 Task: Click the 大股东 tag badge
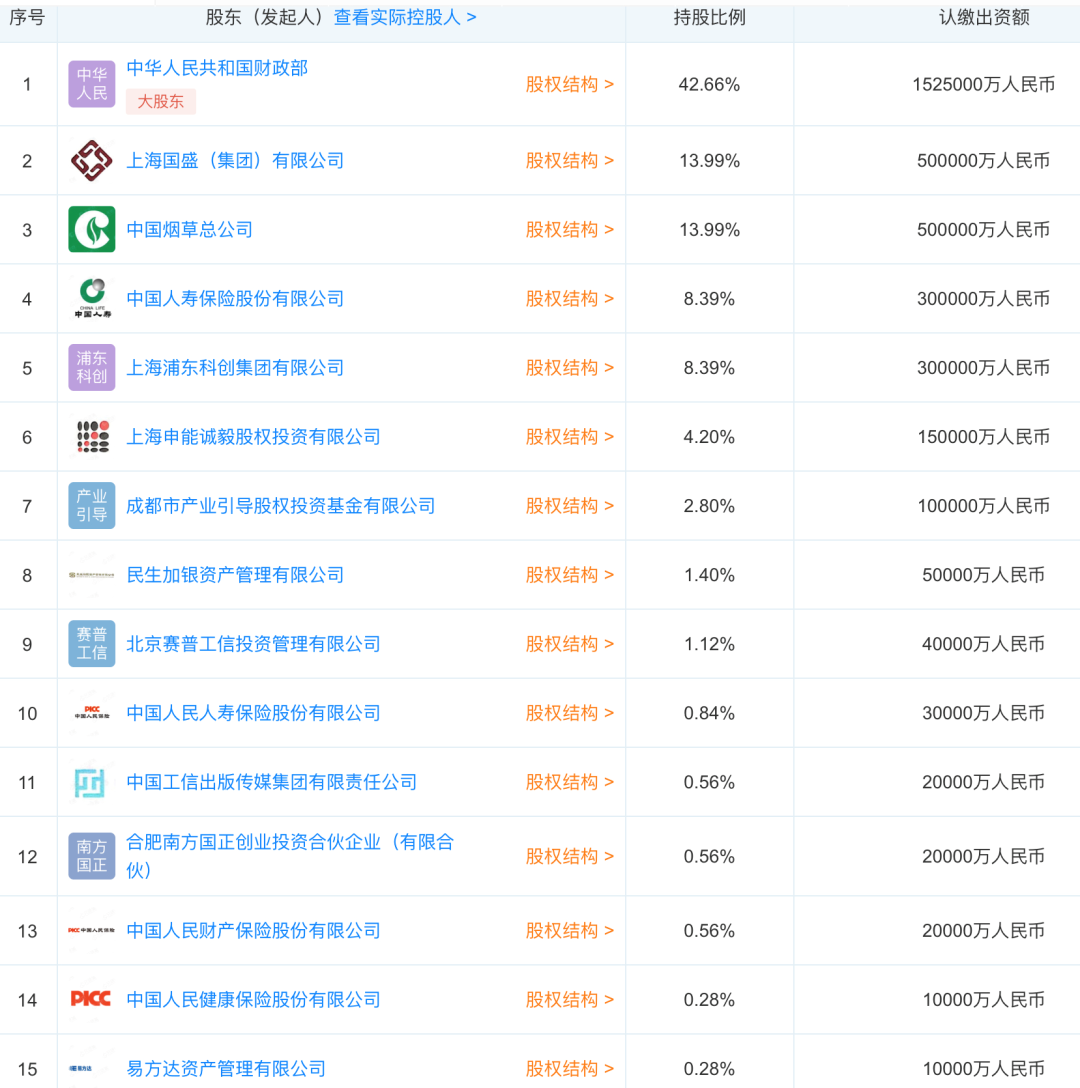pyautogui.click(x=161, y=101)
